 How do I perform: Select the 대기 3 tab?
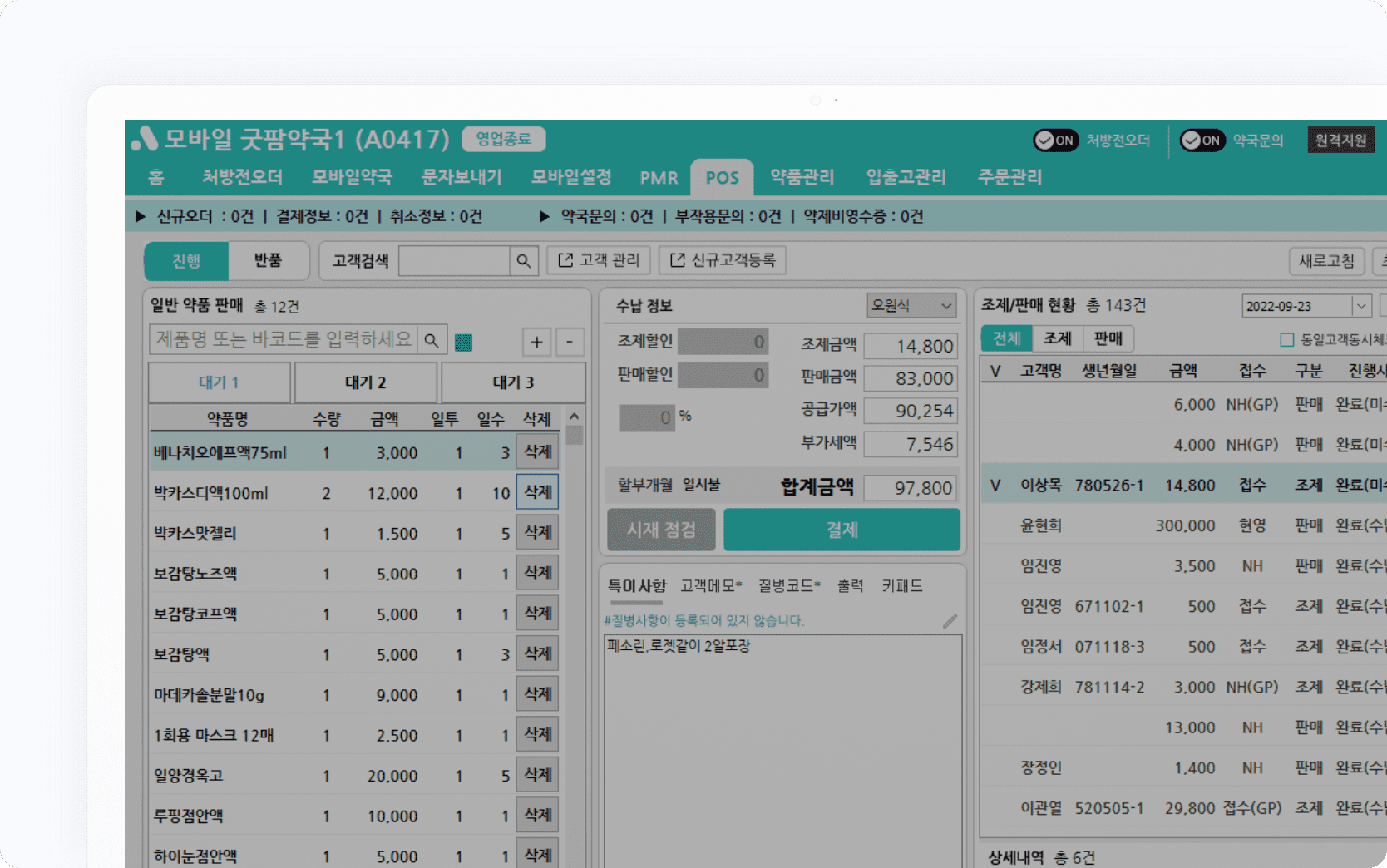pyautogui.click(x=513, y=382)
